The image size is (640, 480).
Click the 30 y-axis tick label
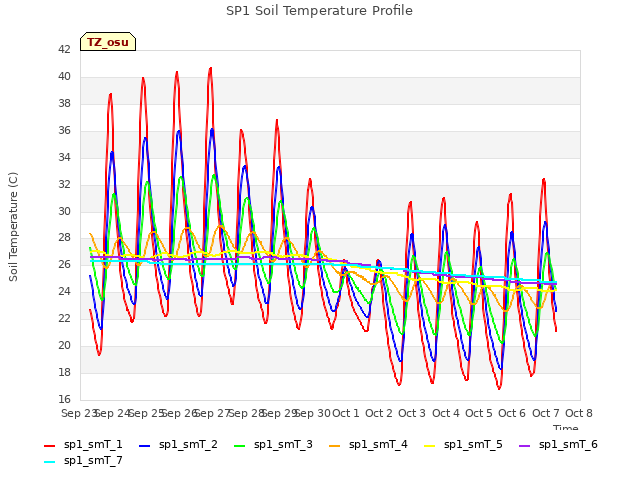64,211
